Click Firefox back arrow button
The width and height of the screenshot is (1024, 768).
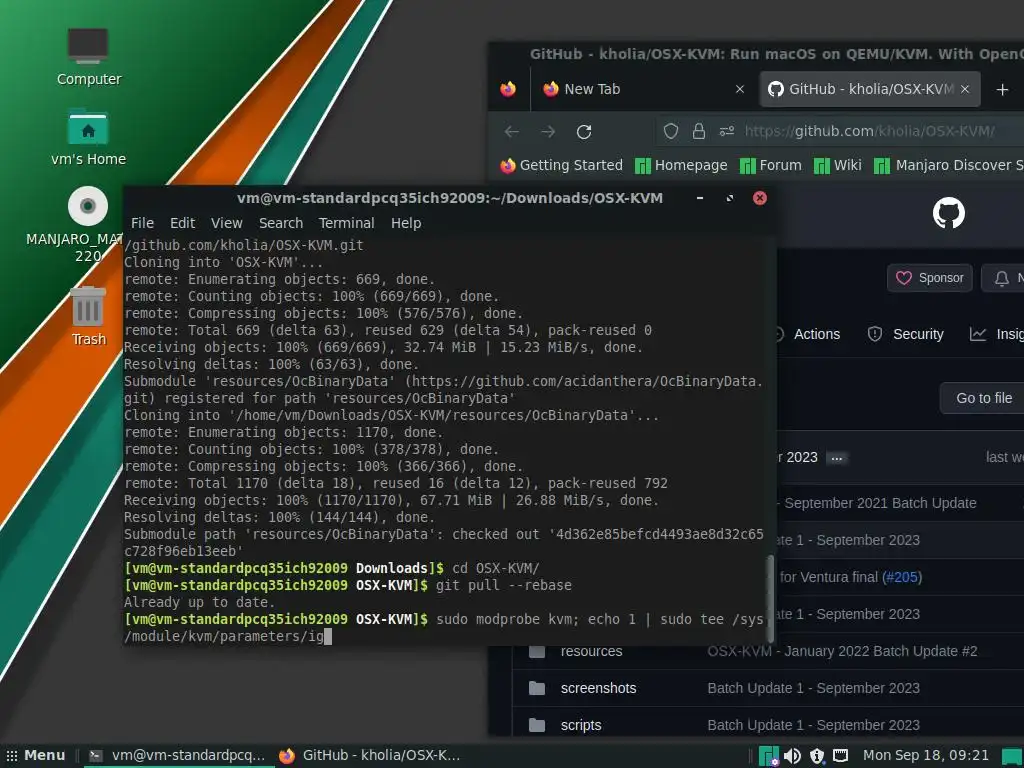(x=511, y=132)
